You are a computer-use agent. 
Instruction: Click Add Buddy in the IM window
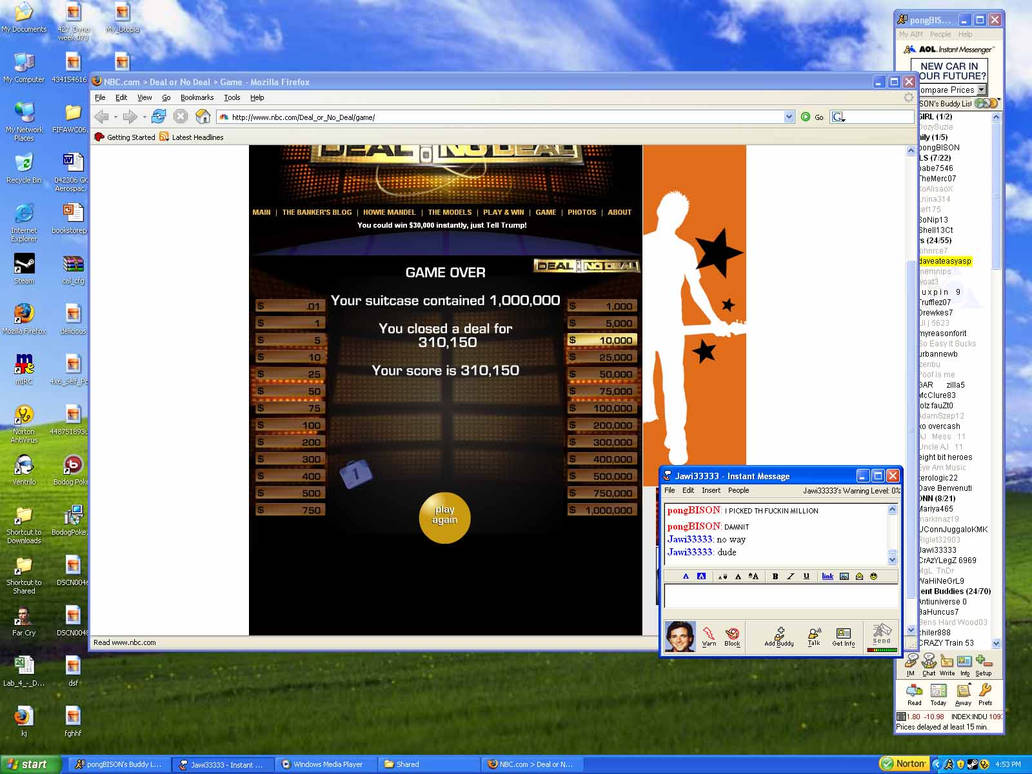779,636
